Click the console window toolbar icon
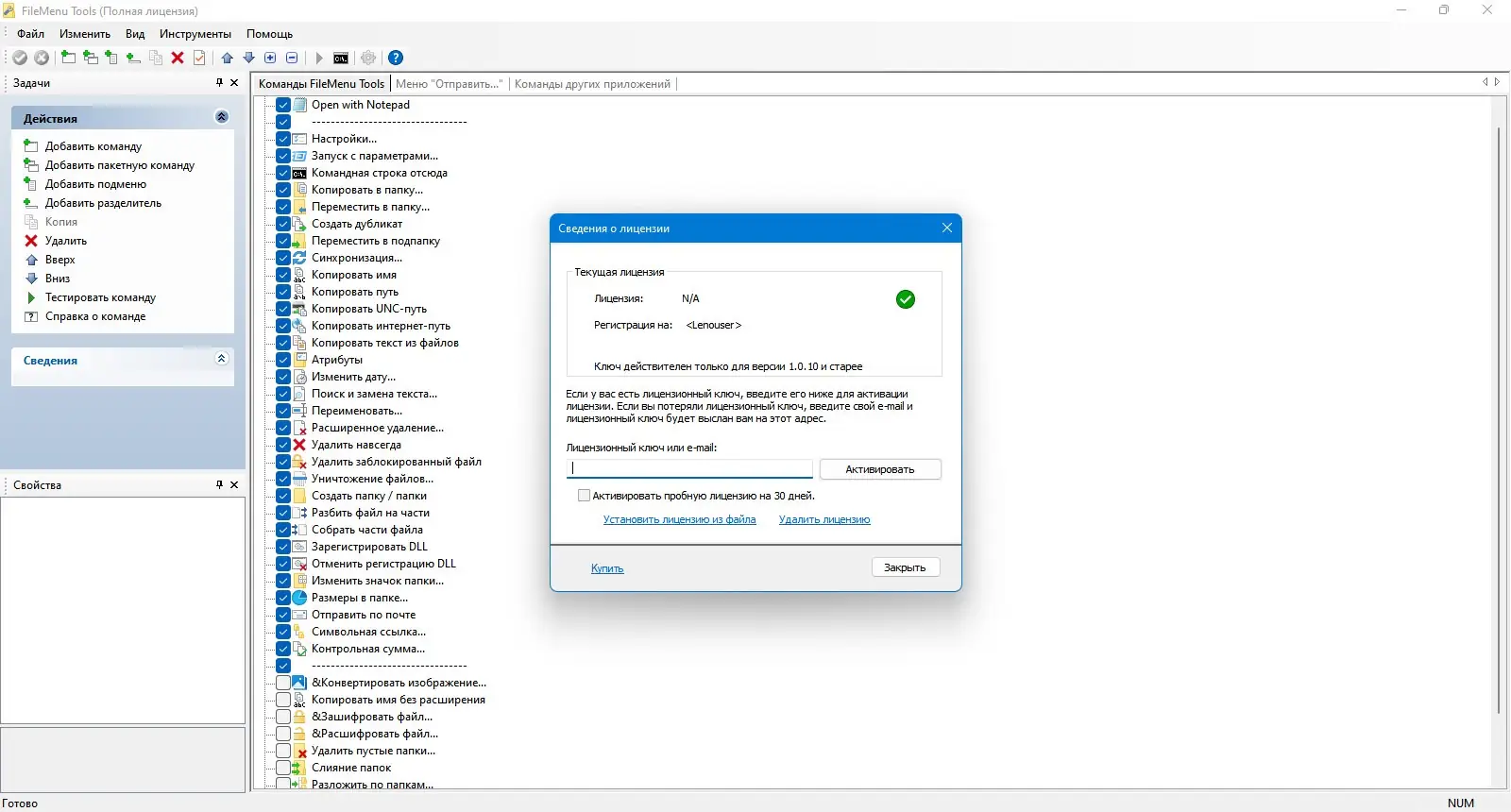The image size is (1511, 812). point(341,58)
